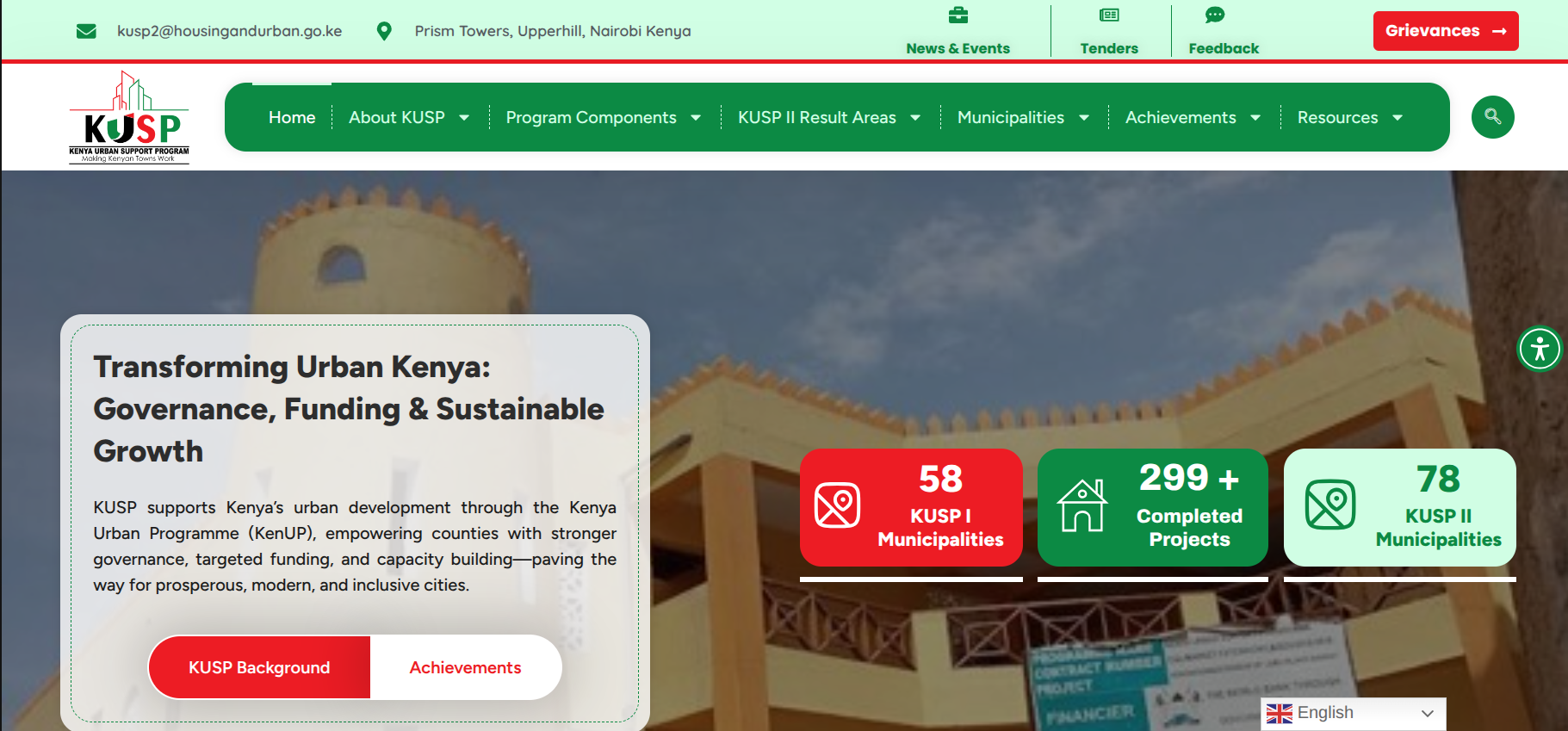Click the 78 KUSP II Municipalities text

click(1438, 506)
